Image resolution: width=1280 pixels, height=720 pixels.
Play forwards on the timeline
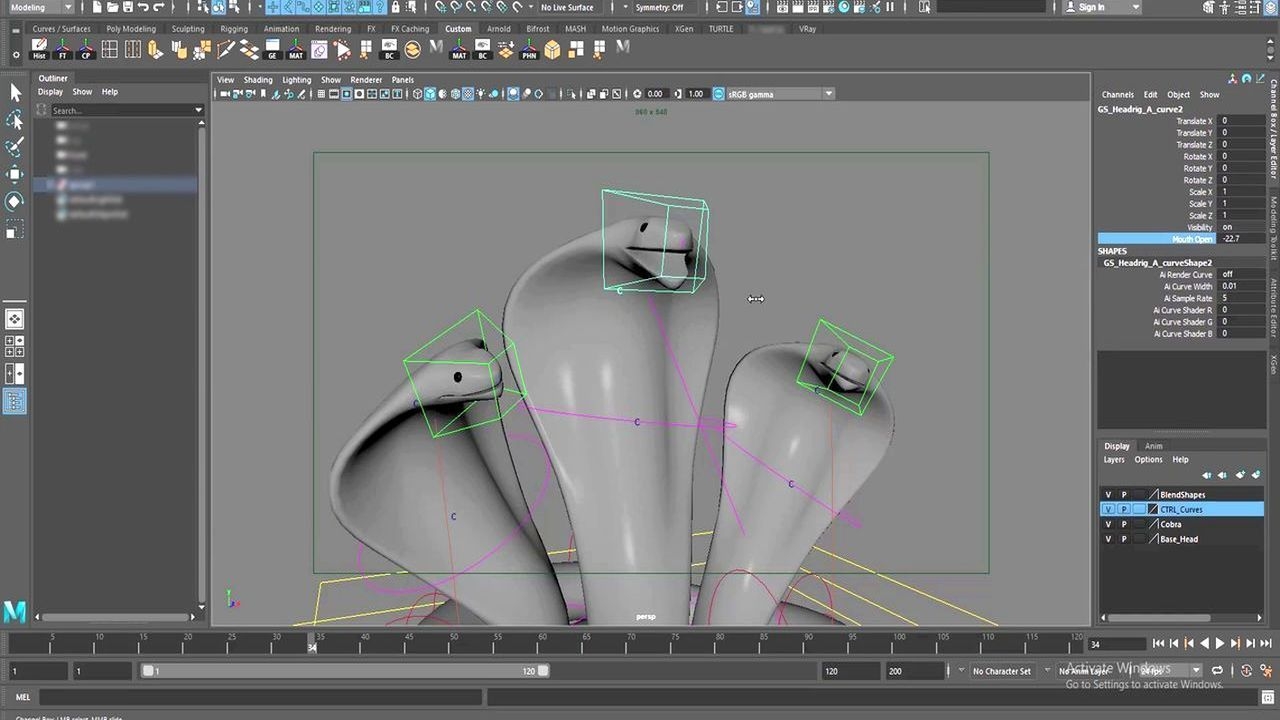click(1219, 644)
